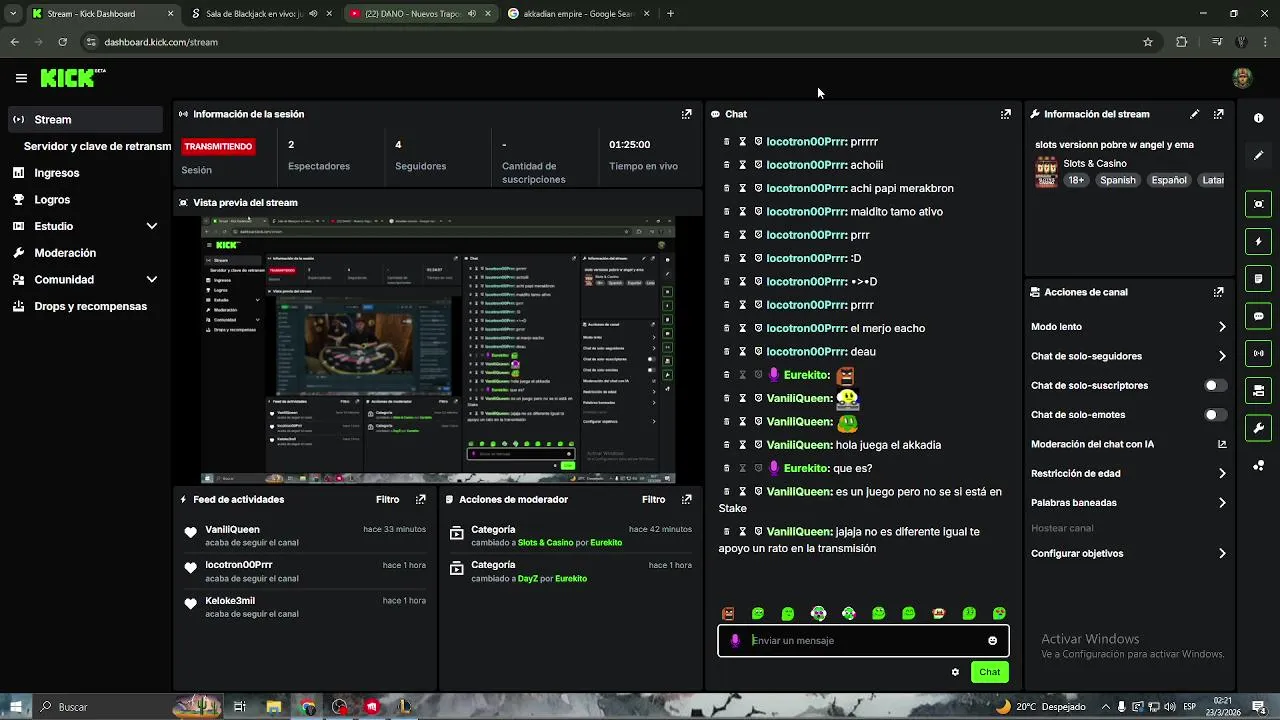Toggle the stream preview widget icon in sidebar
The height and width of the screenshot is (720, 1280).
(x=1258, y=204)
